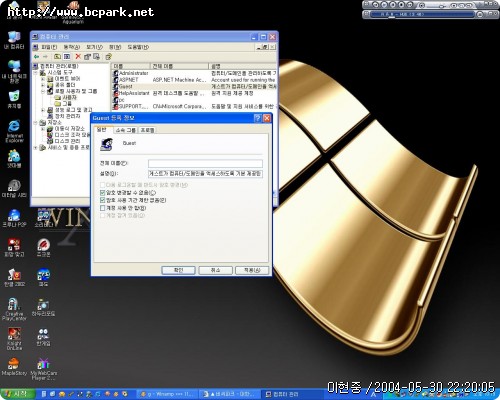Select the SUPPORT account icon in list
500x400 pixels.
tap(116, 106)
